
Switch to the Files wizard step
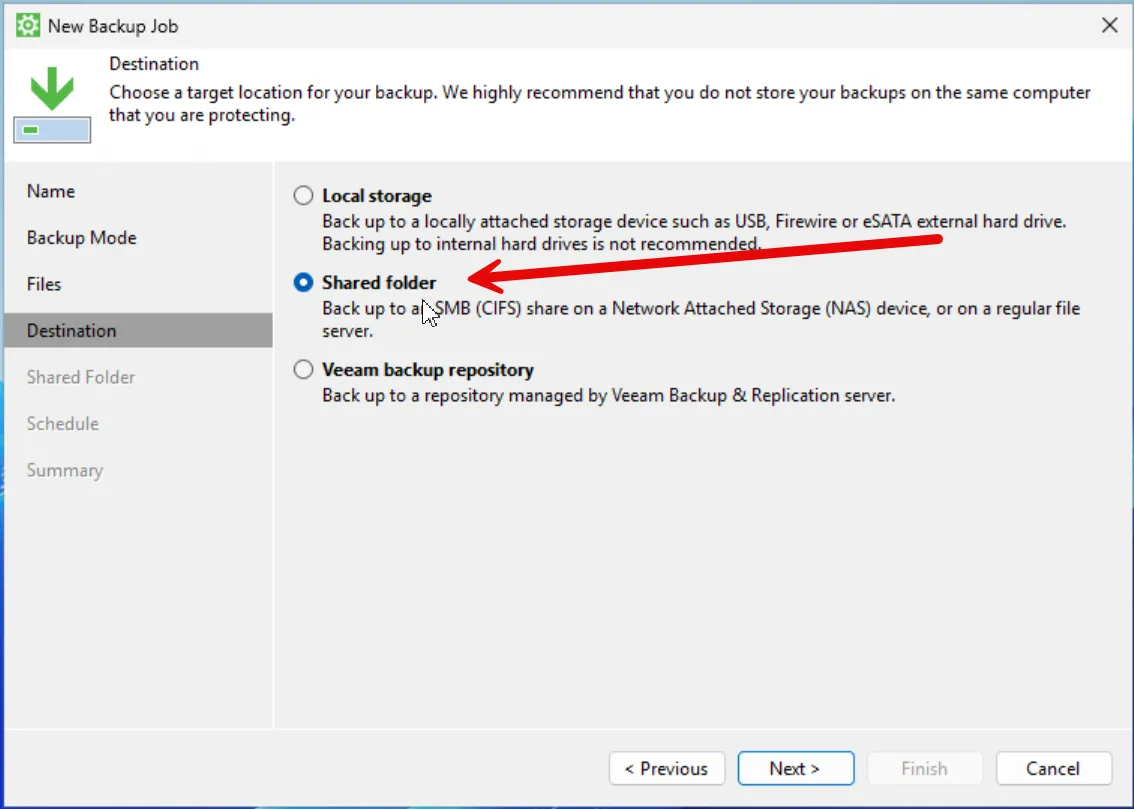(44, 284)
